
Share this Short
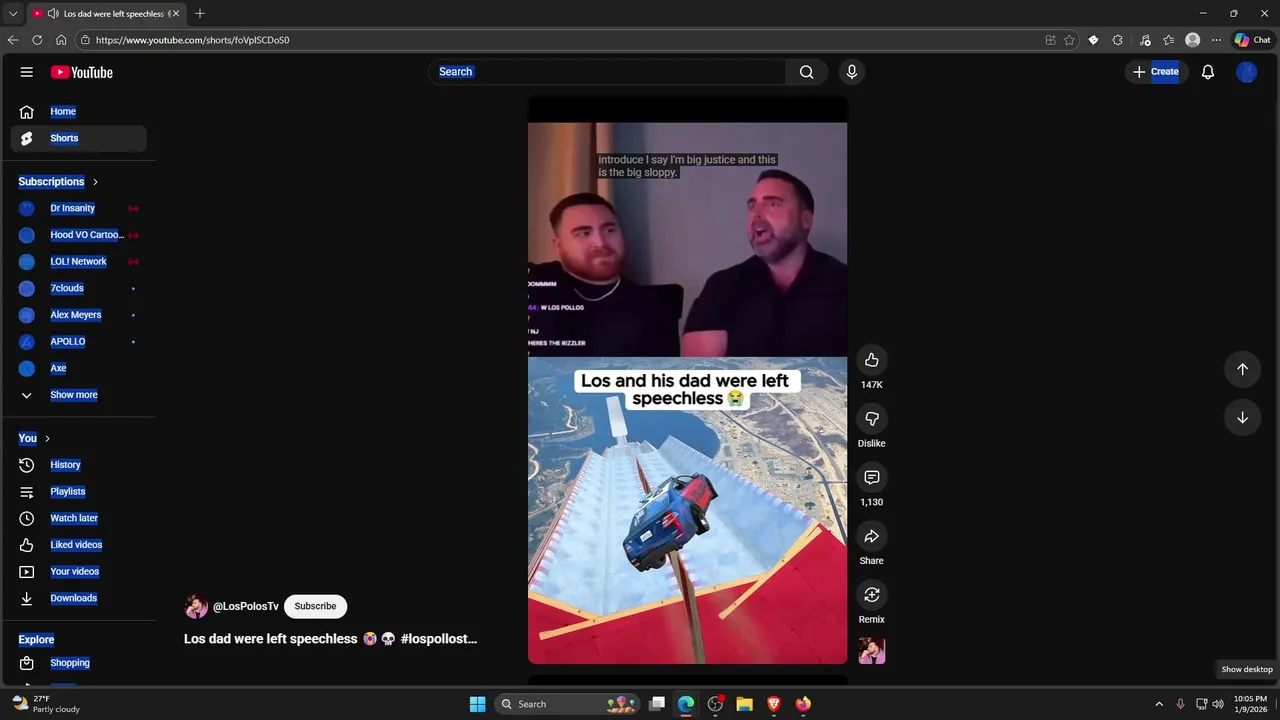[872, 536]
